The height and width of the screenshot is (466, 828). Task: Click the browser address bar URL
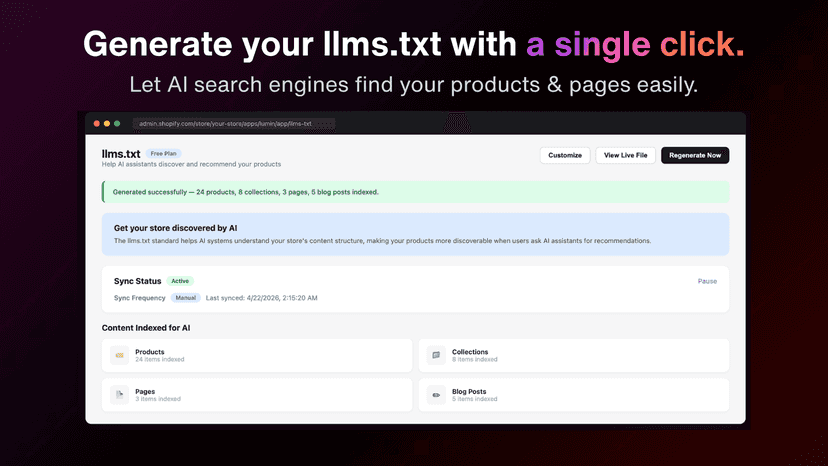pyautogui.click(x=234, y=124)
